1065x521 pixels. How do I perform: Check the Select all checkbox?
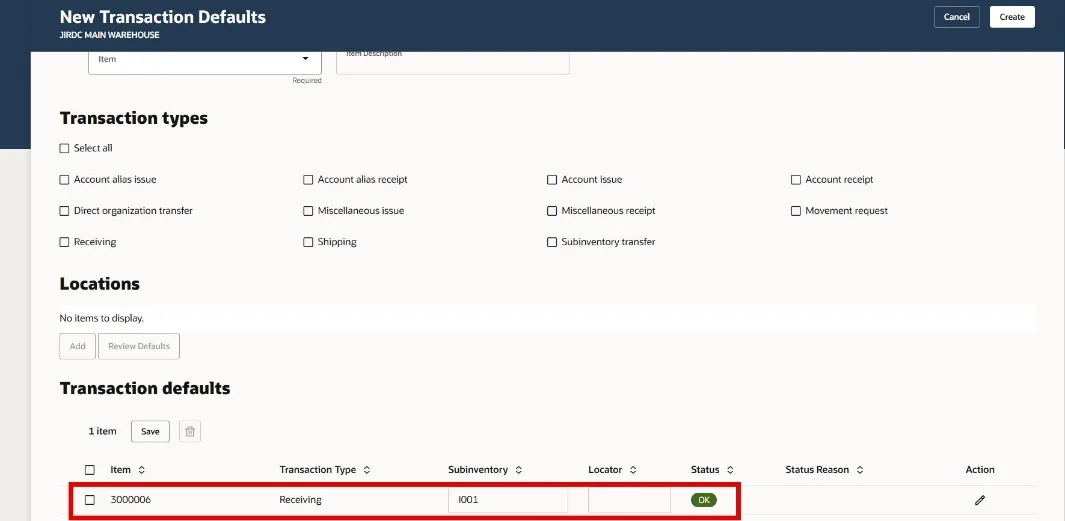pyautogui.click(x=65, y=148)
